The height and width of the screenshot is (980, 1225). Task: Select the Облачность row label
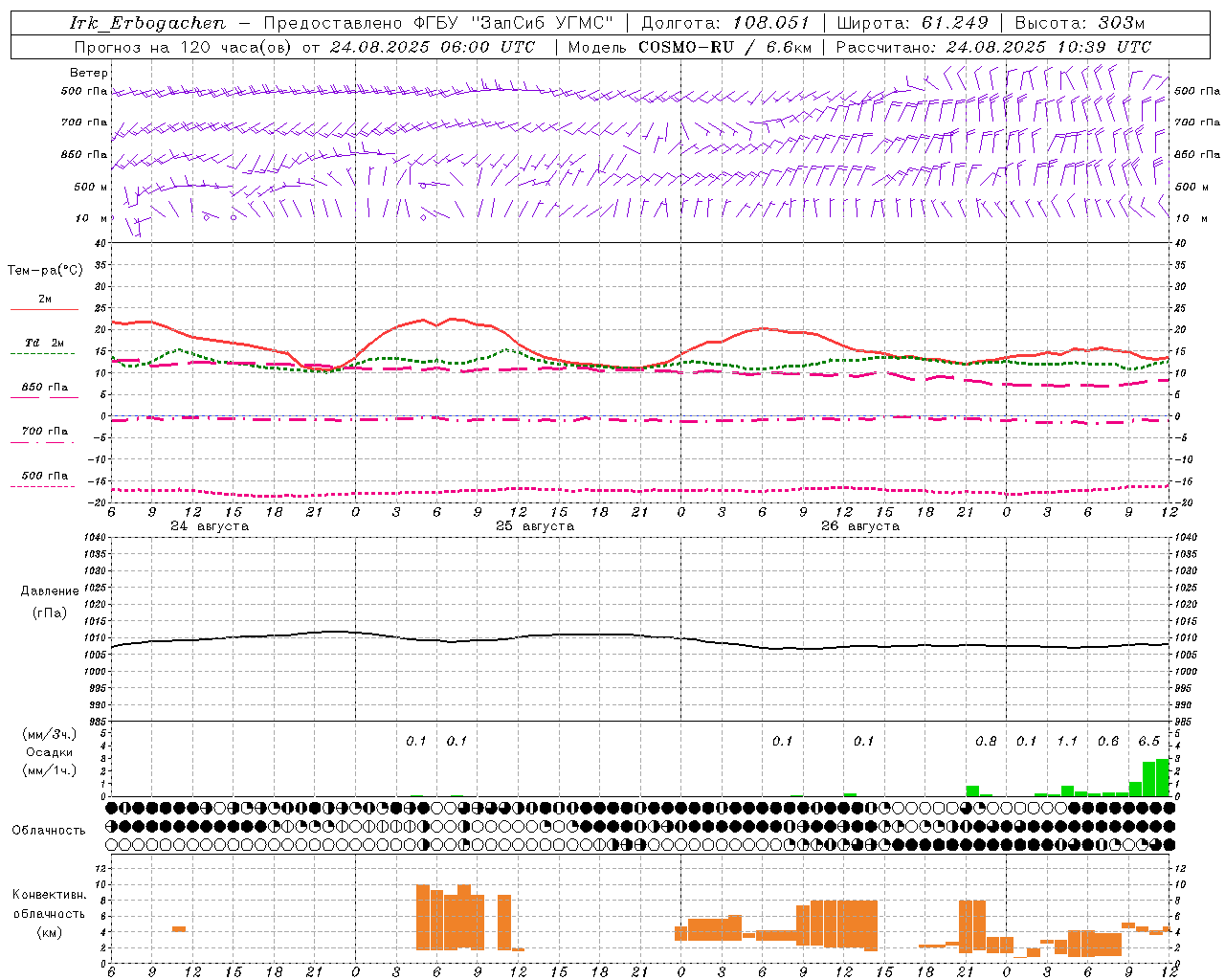pos(49,830)
